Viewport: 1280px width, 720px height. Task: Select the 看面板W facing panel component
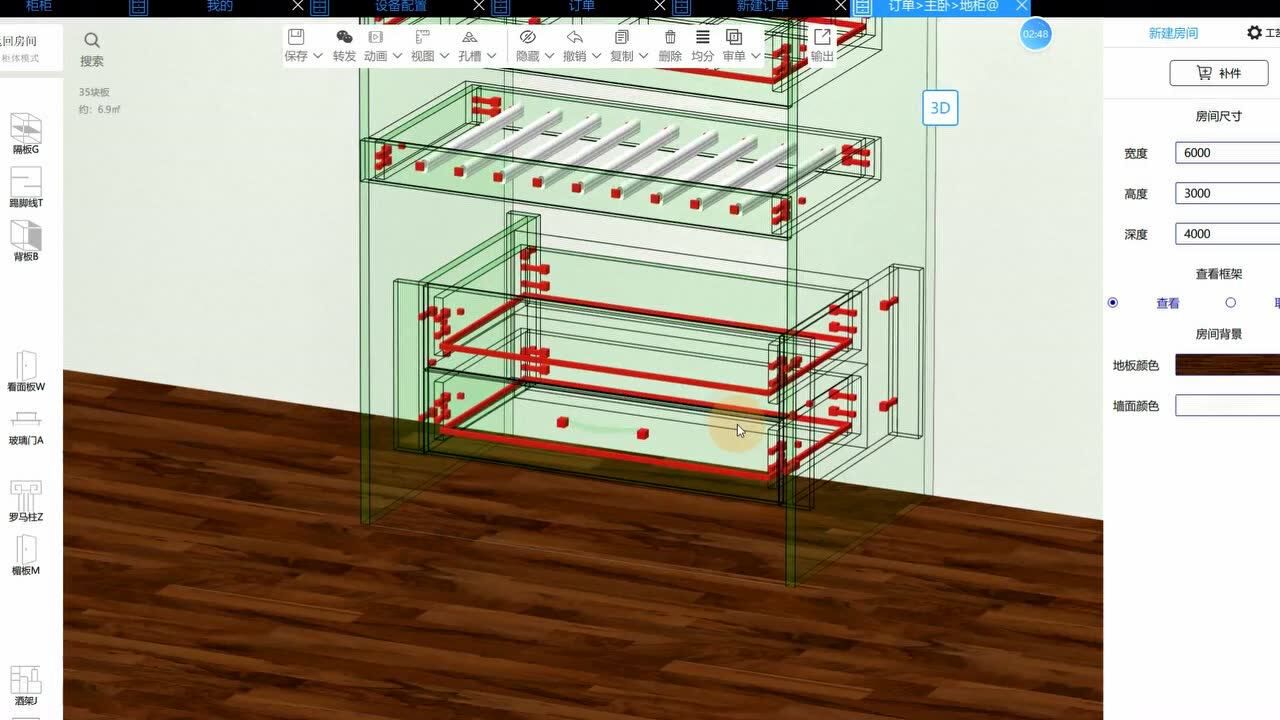click(26, 371)
